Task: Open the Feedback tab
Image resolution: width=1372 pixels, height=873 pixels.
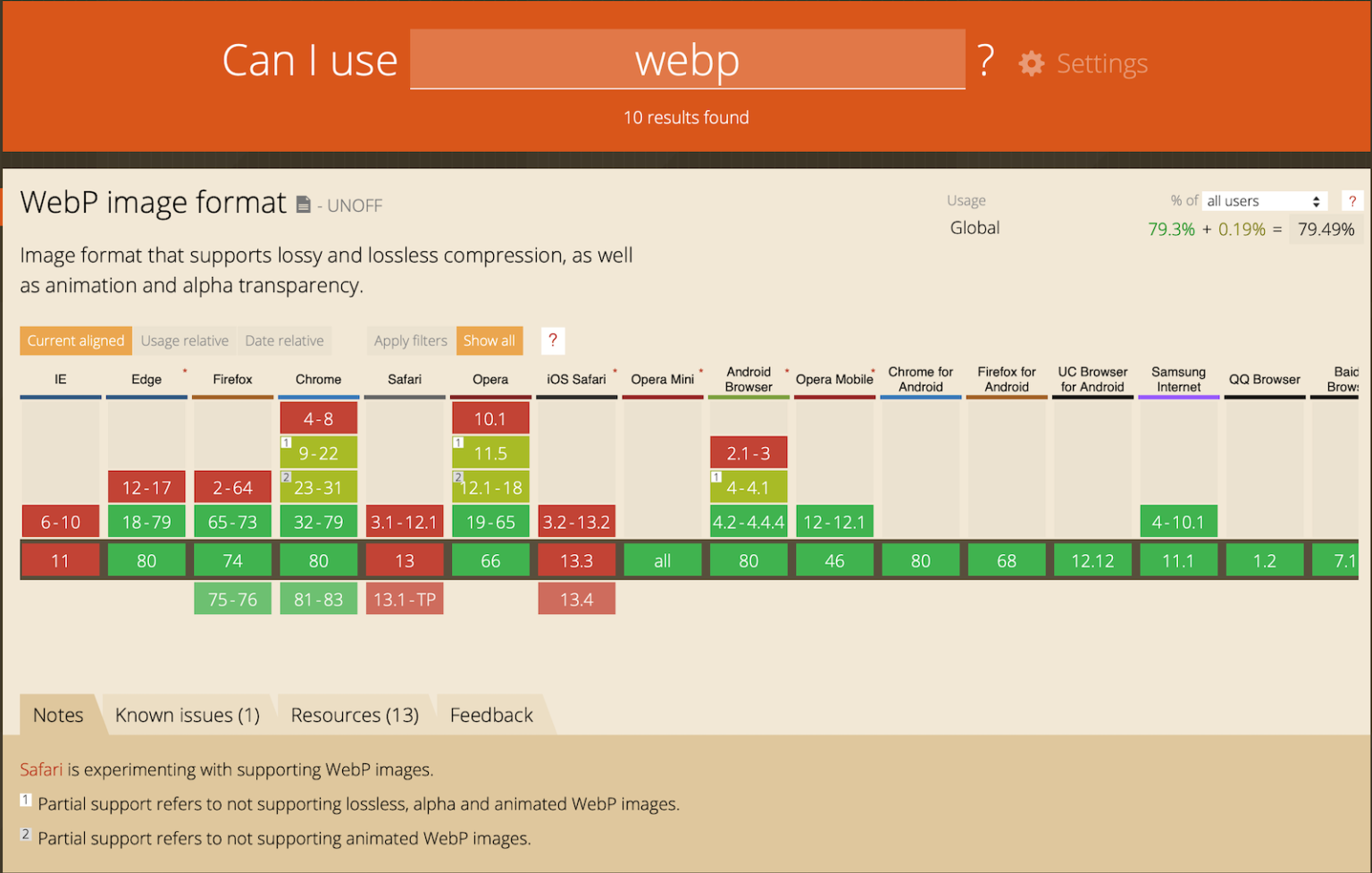Action: [x=491, y=714]
